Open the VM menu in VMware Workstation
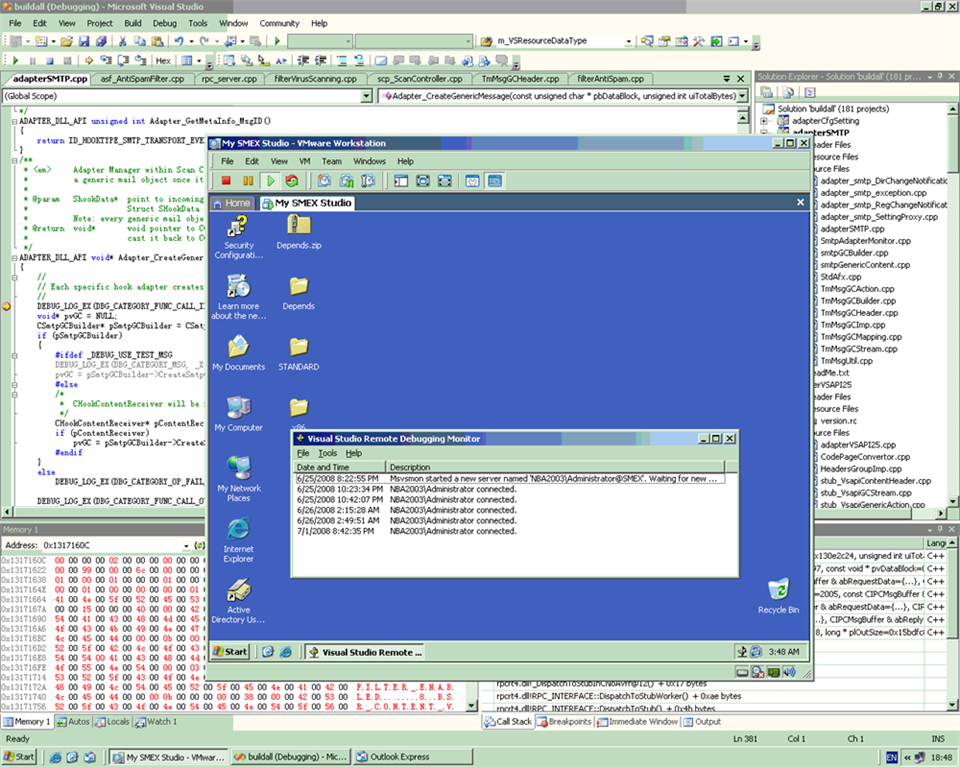The height and width of the screenshot is (768, 960). tap(304, 161)
